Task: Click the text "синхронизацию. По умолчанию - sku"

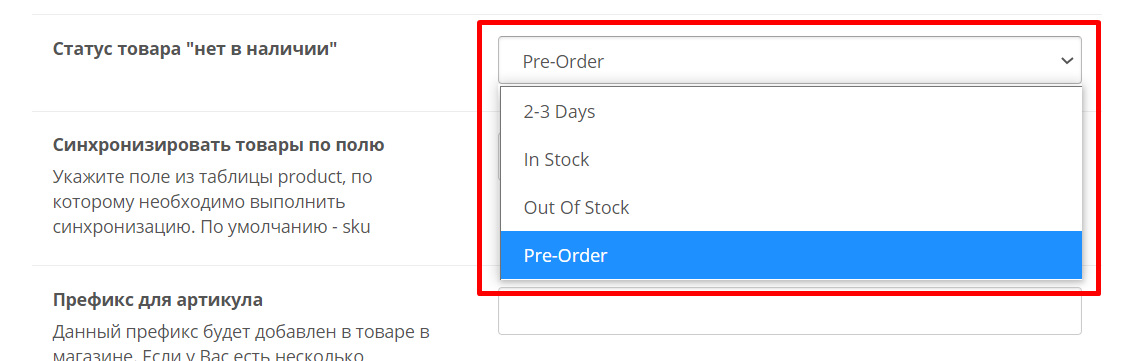Action: 212,226
